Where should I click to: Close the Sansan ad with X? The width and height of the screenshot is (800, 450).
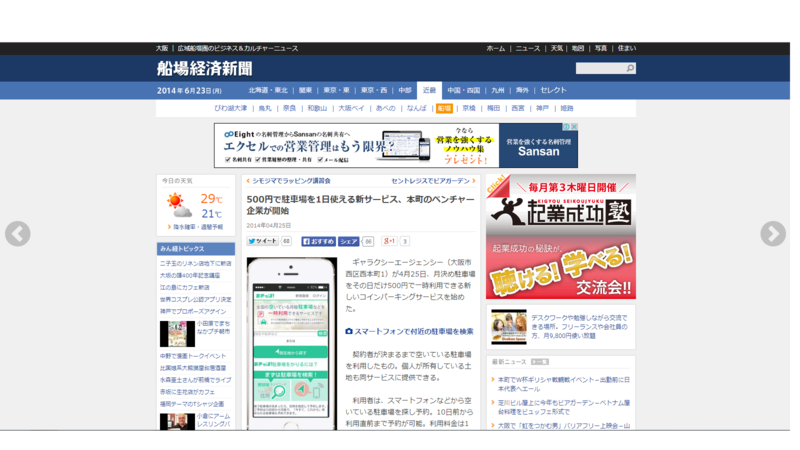coord(574,127)
